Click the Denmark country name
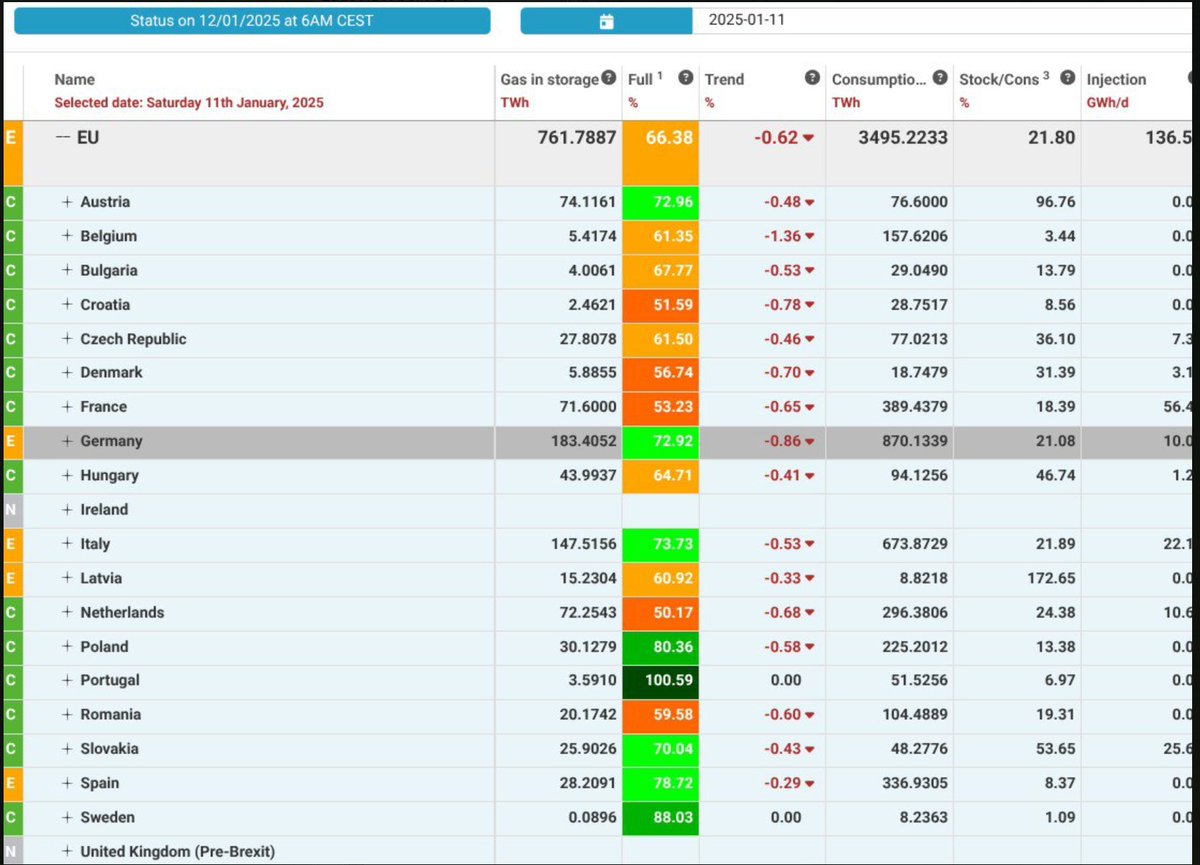Image resolution: width=1200 pixels, height=865 pixels. pyautogui.click(x=112, y=372)
